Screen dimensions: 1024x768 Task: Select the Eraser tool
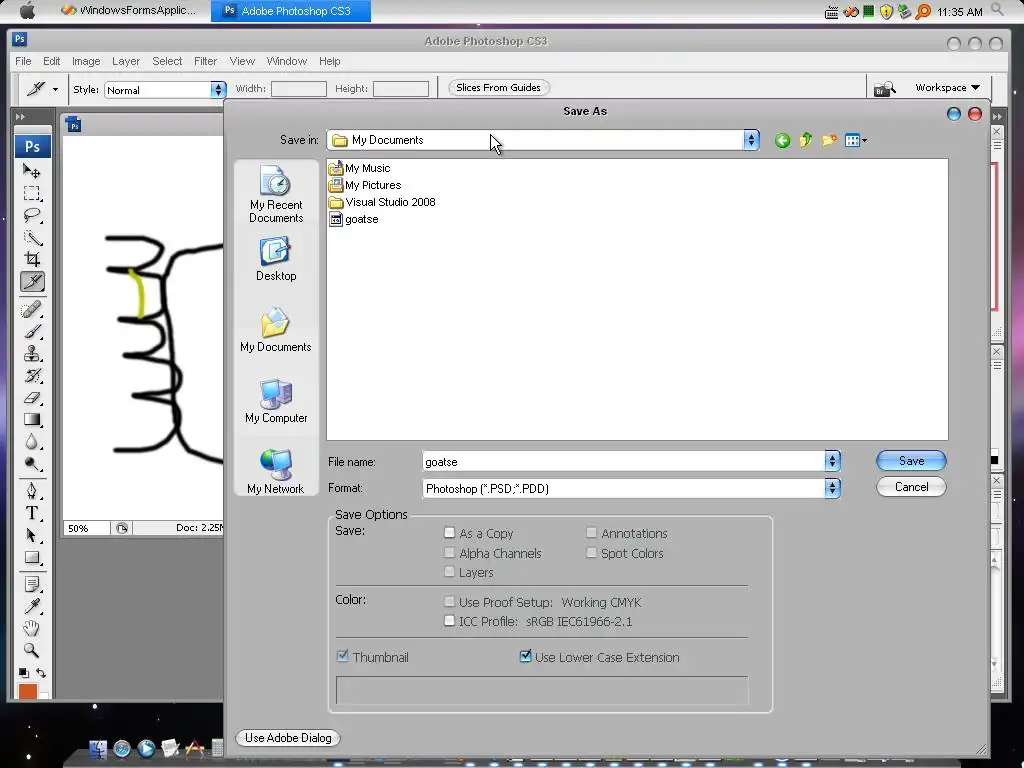[31, 398]
